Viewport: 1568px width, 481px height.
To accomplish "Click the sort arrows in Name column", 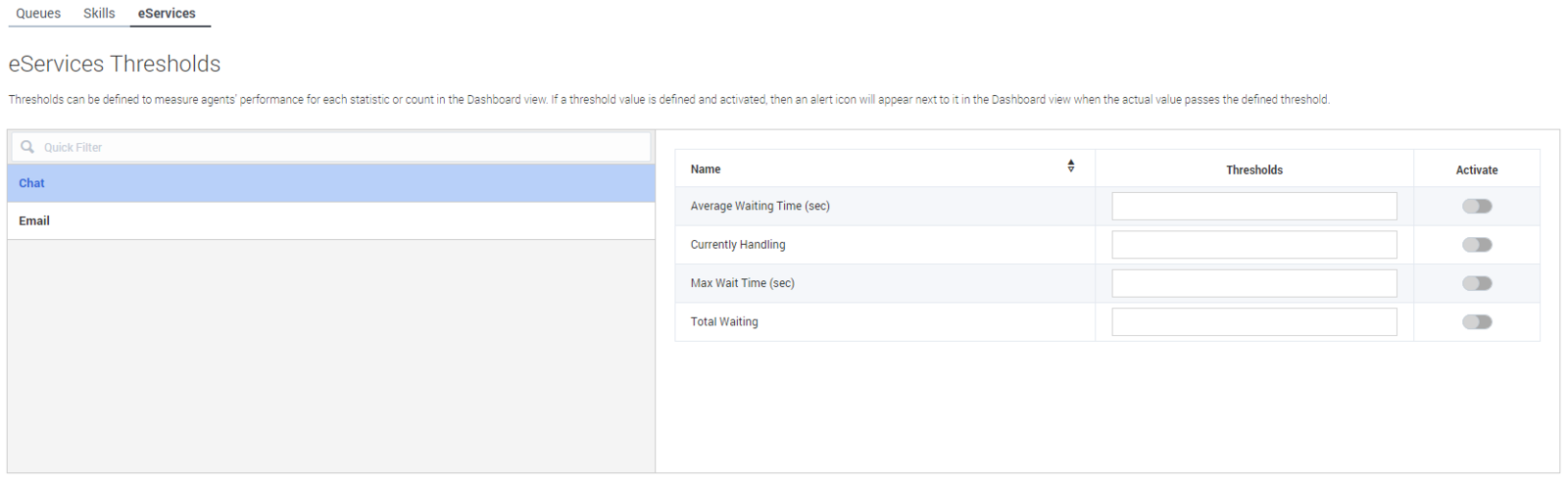I will tap(1070, 167).
